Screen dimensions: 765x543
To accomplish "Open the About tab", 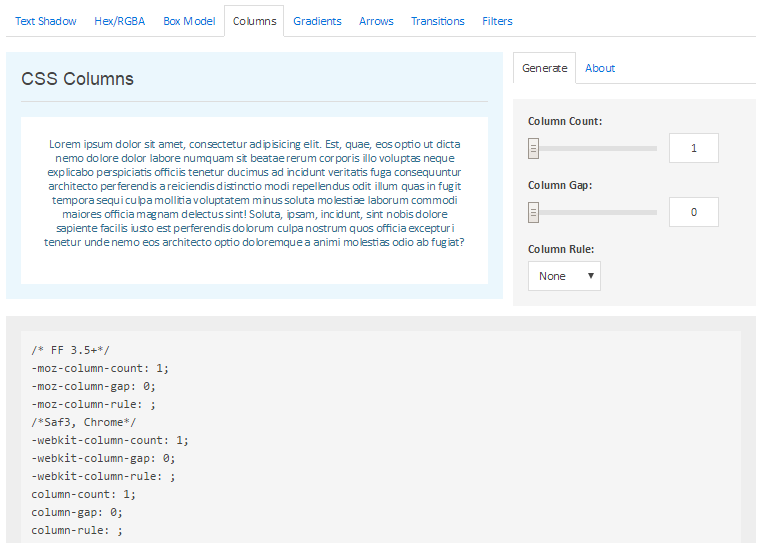I will [x=600, y=68].
